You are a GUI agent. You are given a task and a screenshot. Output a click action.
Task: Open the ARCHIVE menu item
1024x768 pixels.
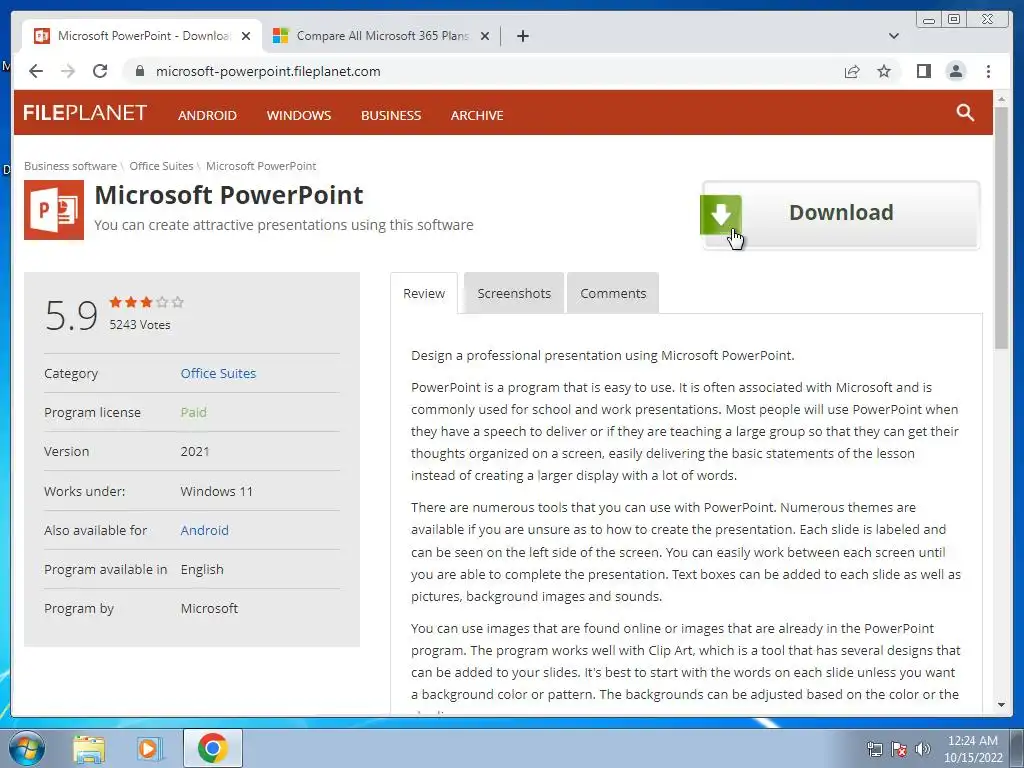477,116
